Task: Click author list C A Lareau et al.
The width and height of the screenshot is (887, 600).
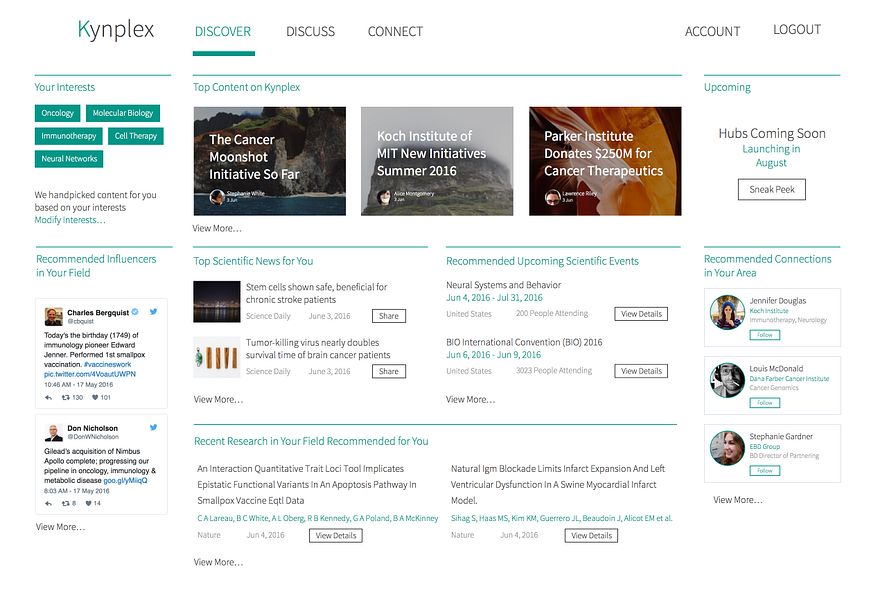Action: (317, 519)
